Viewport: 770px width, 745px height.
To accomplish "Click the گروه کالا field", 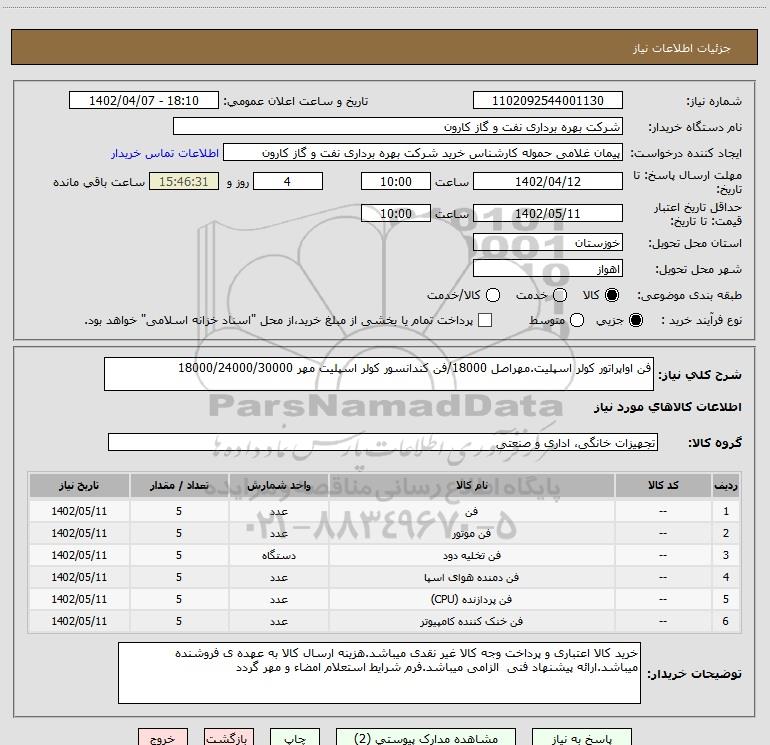I will (383, 442).
